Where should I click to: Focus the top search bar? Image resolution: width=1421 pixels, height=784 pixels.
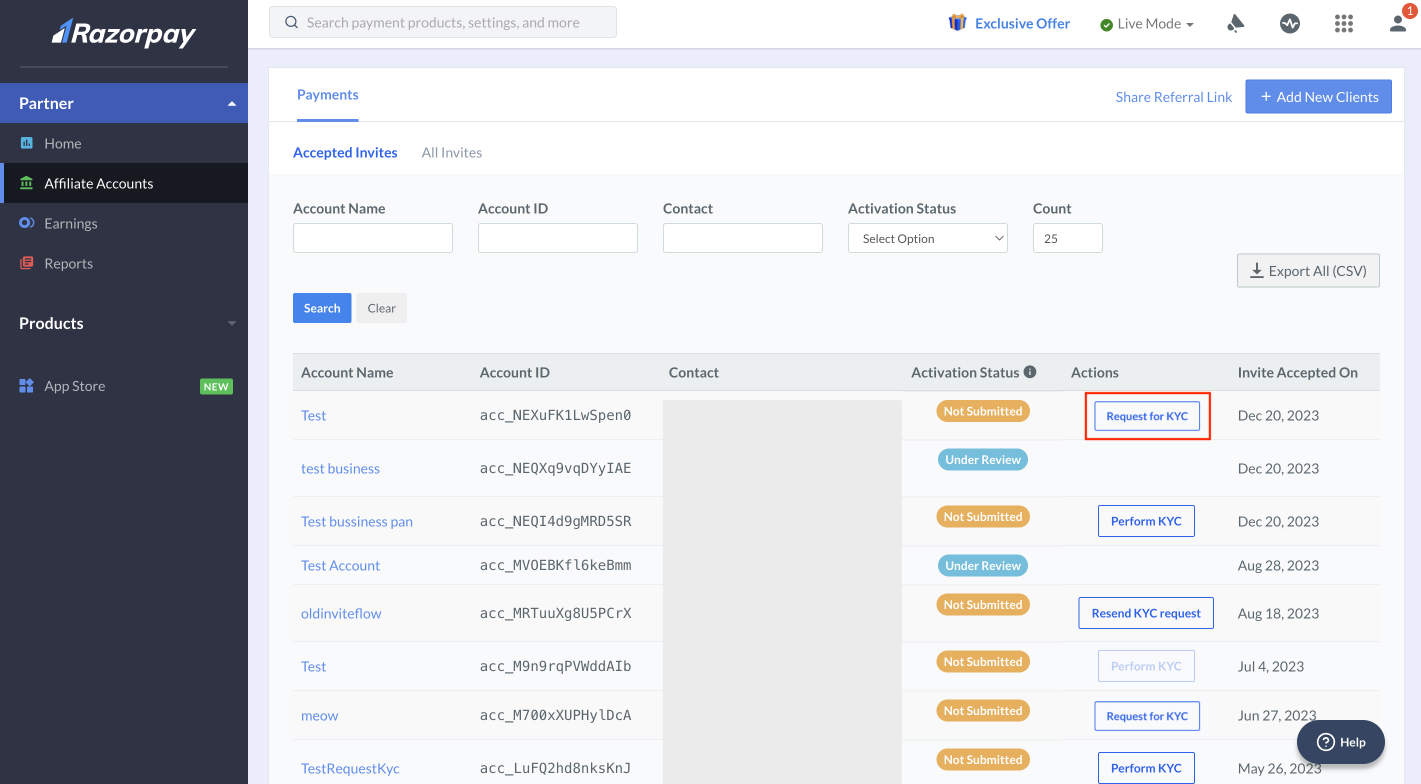click(x=443, y=22)
